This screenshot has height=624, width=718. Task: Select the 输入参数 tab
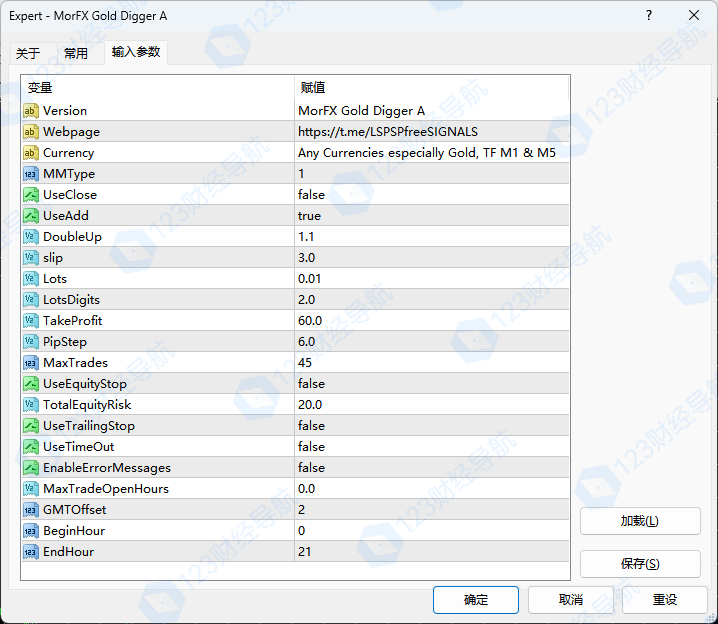(x=136, y=52)
